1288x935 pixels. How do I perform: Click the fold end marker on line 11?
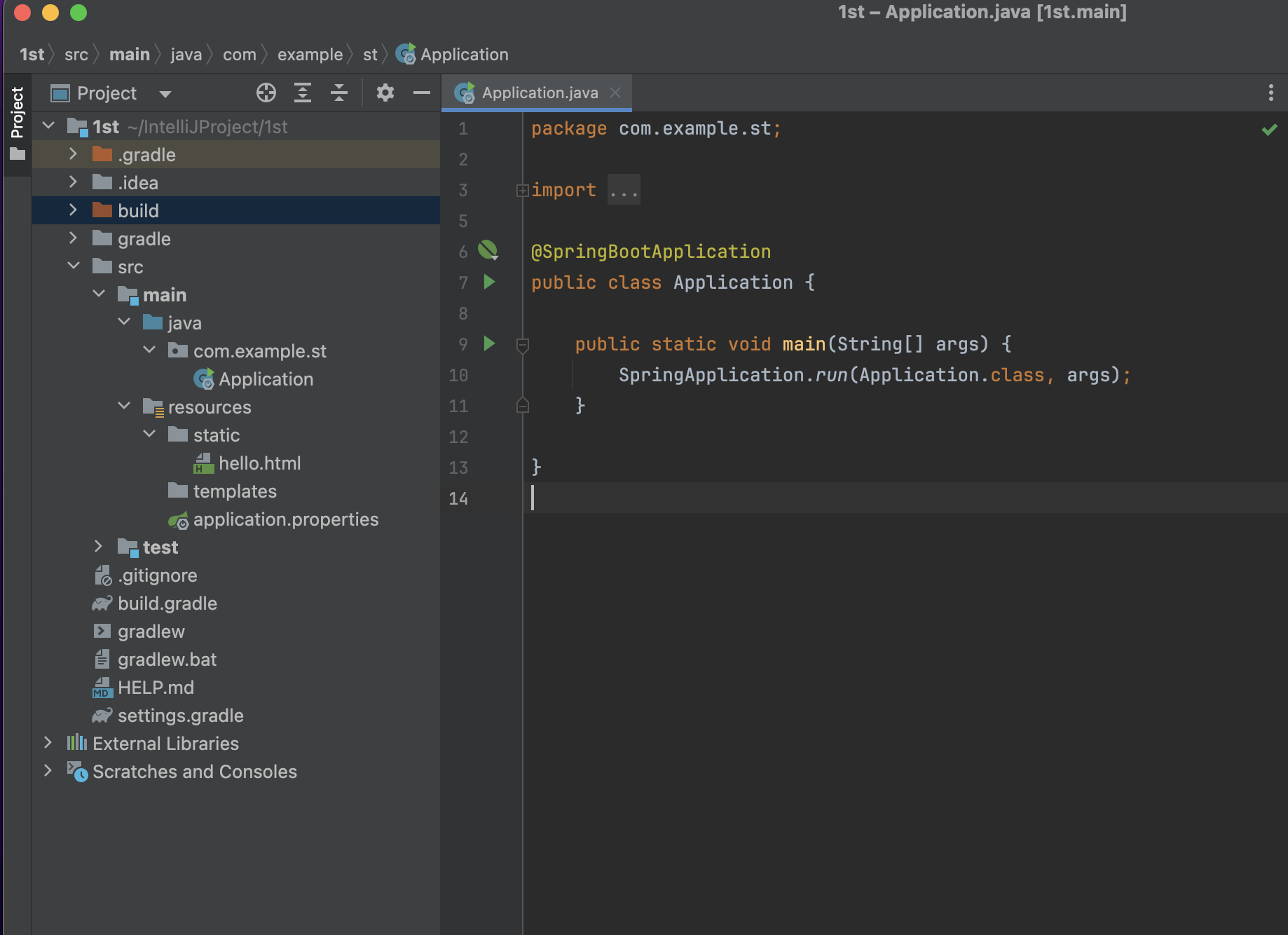[x=522, y=405]
